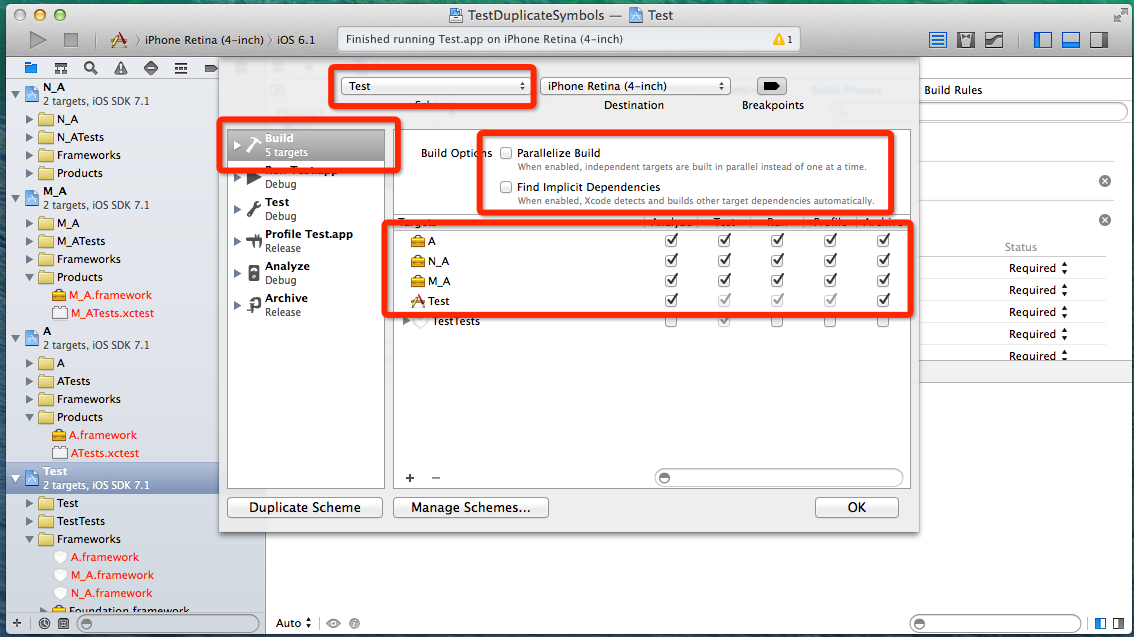The image size is (1134, 637).
Task: Click the targets filter field in scheme sheet
Action: coord(778,478)
